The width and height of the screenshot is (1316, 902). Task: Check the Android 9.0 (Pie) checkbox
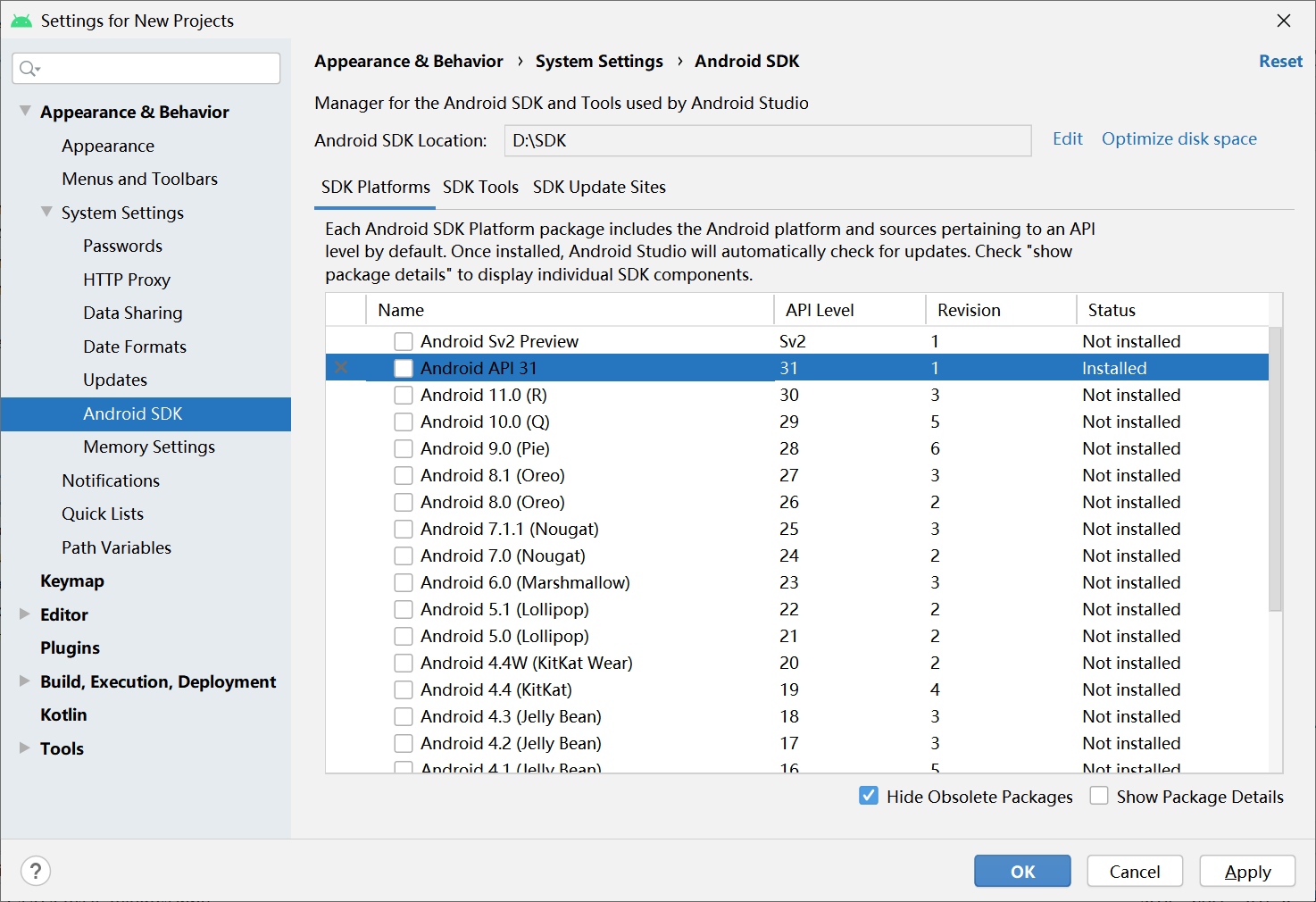coord(404,448)
